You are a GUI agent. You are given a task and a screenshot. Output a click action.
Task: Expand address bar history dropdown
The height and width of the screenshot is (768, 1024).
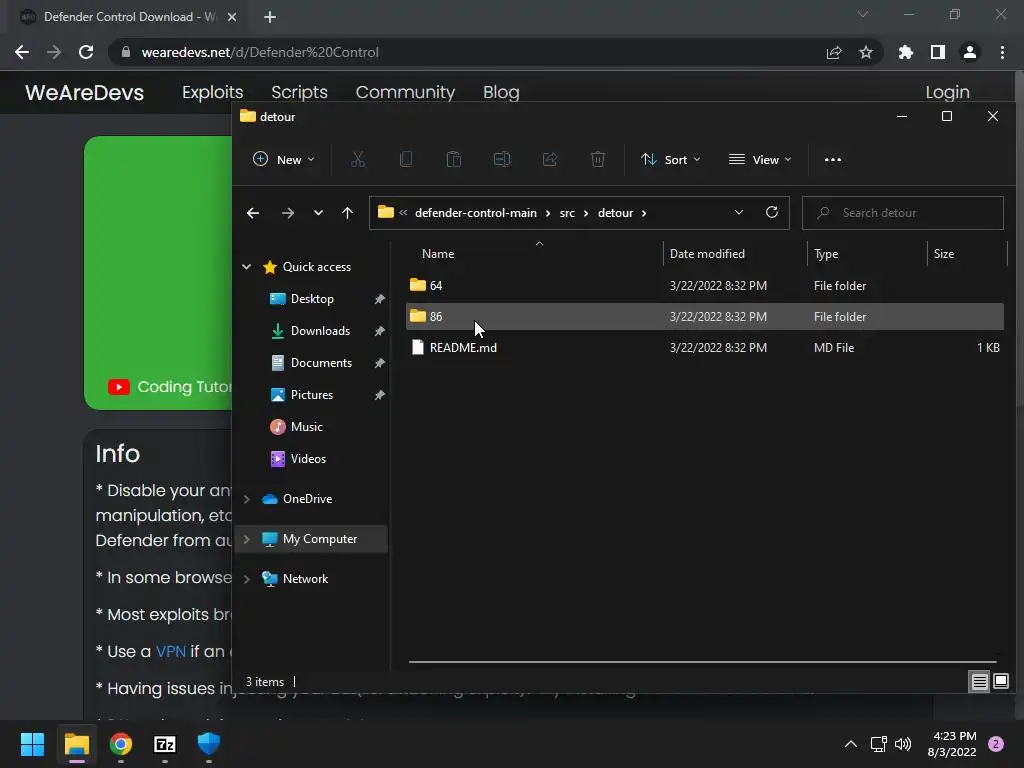(739, 213)
